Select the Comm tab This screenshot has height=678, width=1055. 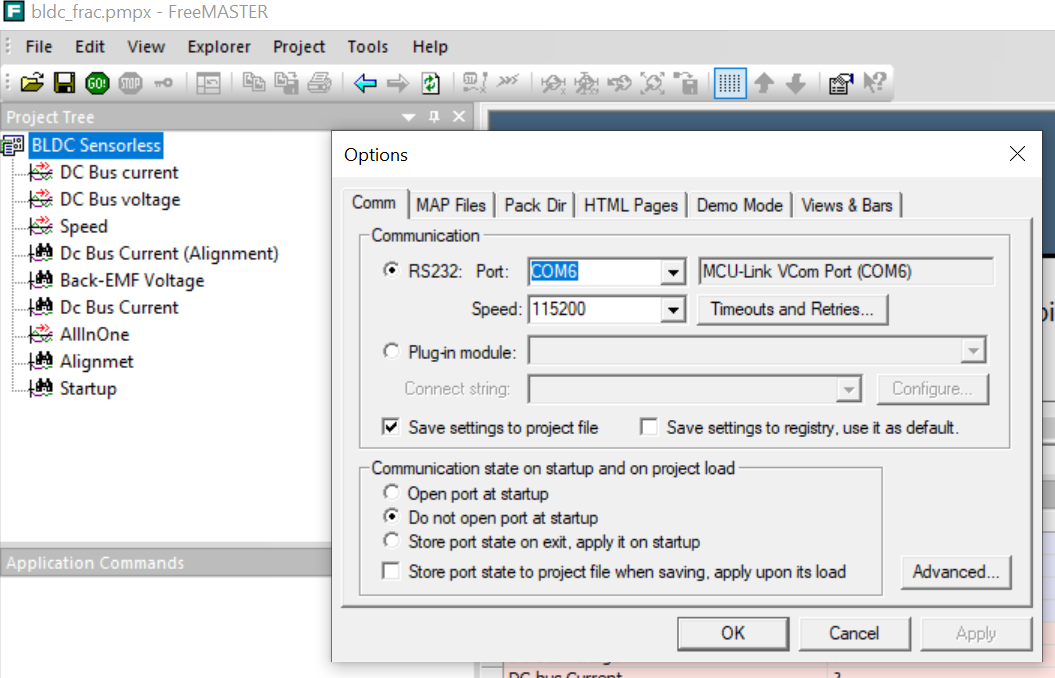[374, 203]
